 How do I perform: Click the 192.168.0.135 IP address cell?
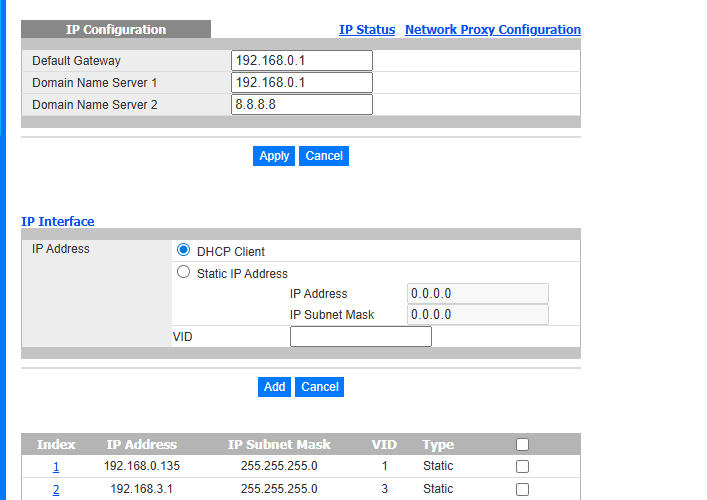(x=142, y=466)
